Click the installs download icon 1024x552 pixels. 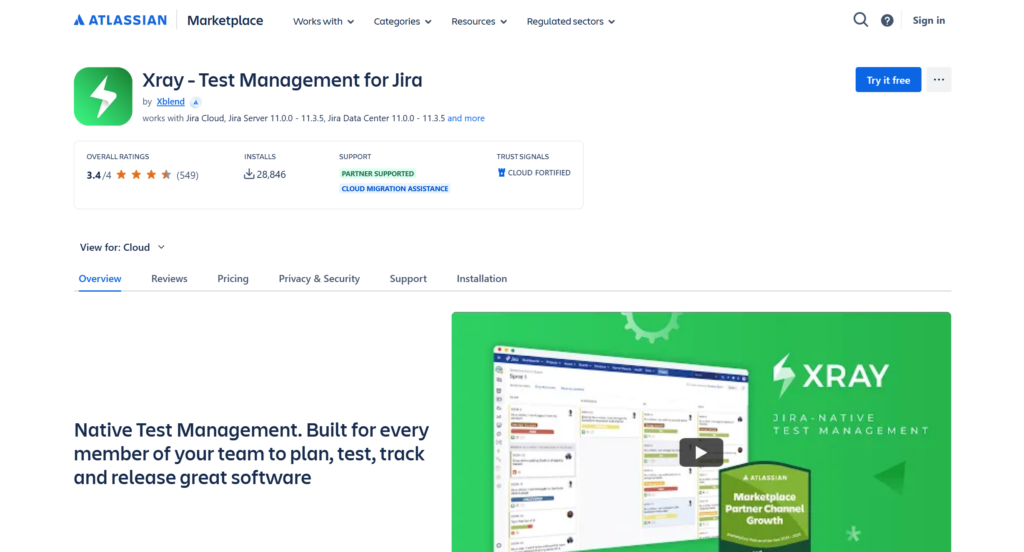[249, 174]
